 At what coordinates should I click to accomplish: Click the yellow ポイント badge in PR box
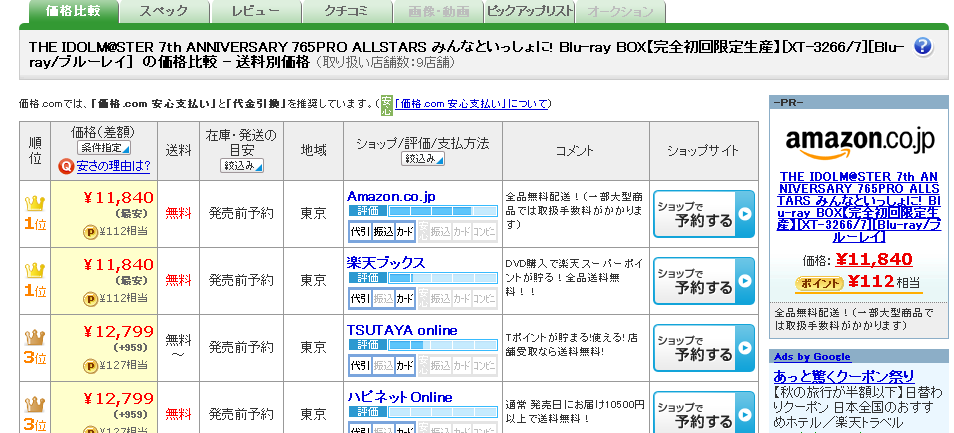pyautogui.click(x=819, y=283)
